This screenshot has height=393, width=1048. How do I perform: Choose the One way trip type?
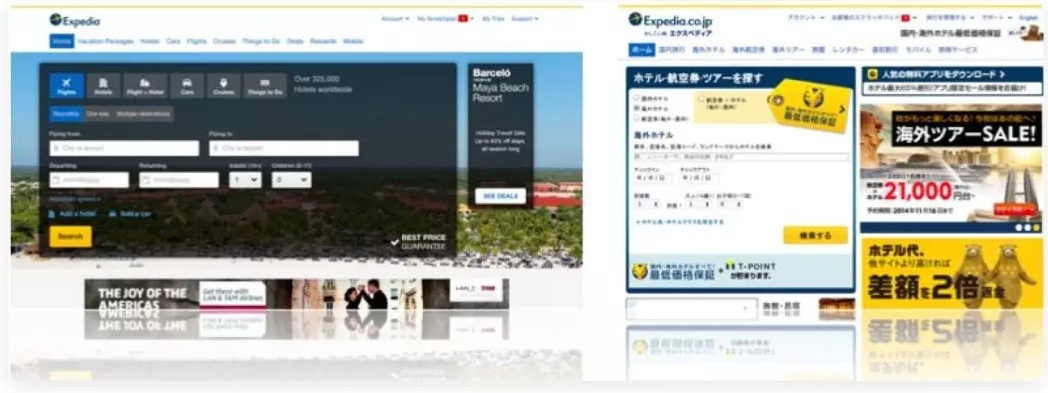click(98, 114)
